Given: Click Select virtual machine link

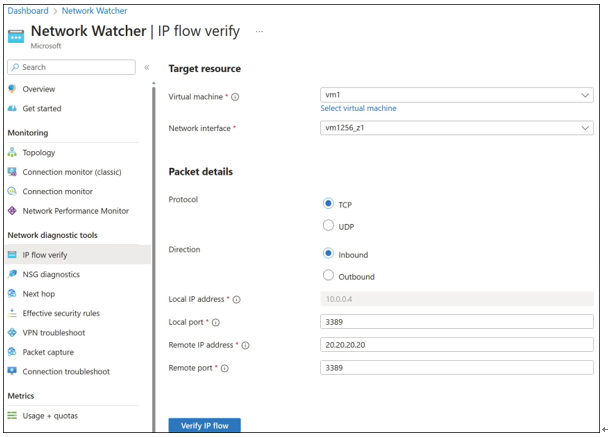Looking at the screenshot, I should click(358, 108).
